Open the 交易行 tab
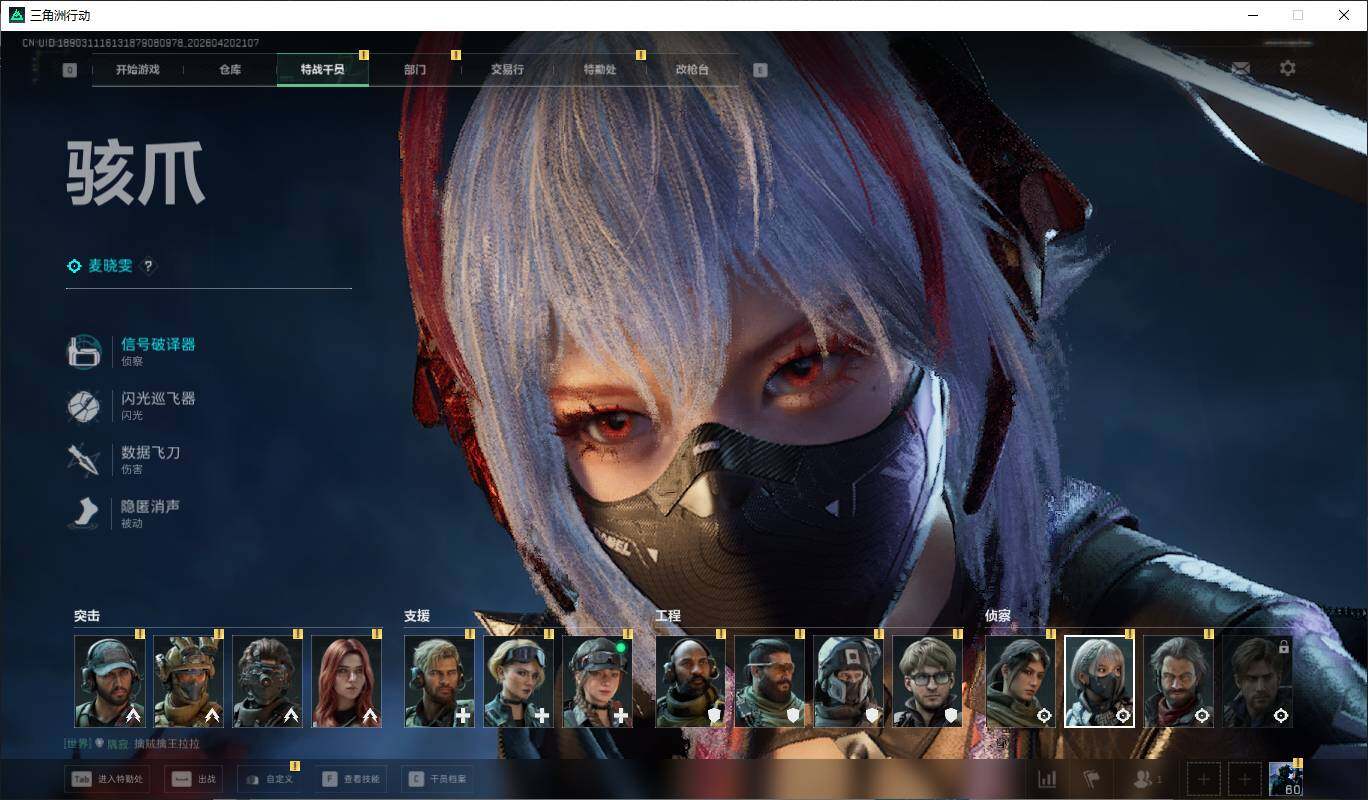The image size is (1368, 800). (x=507, y=70)
